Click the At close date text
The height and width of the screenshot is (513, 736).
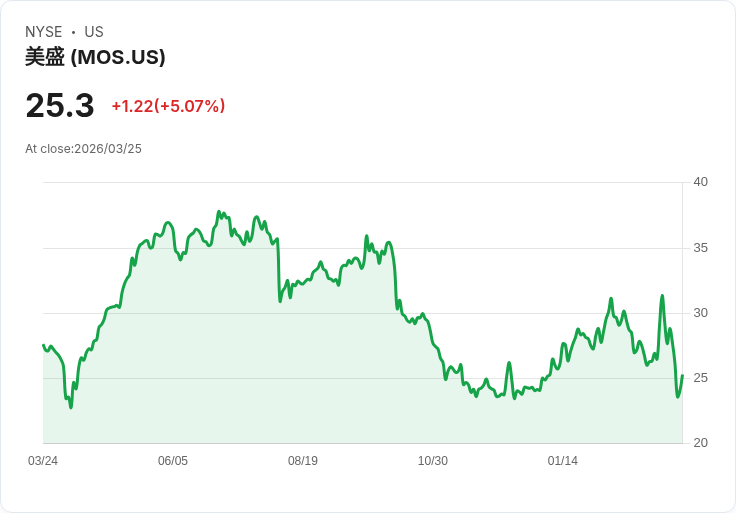(84, 149)
